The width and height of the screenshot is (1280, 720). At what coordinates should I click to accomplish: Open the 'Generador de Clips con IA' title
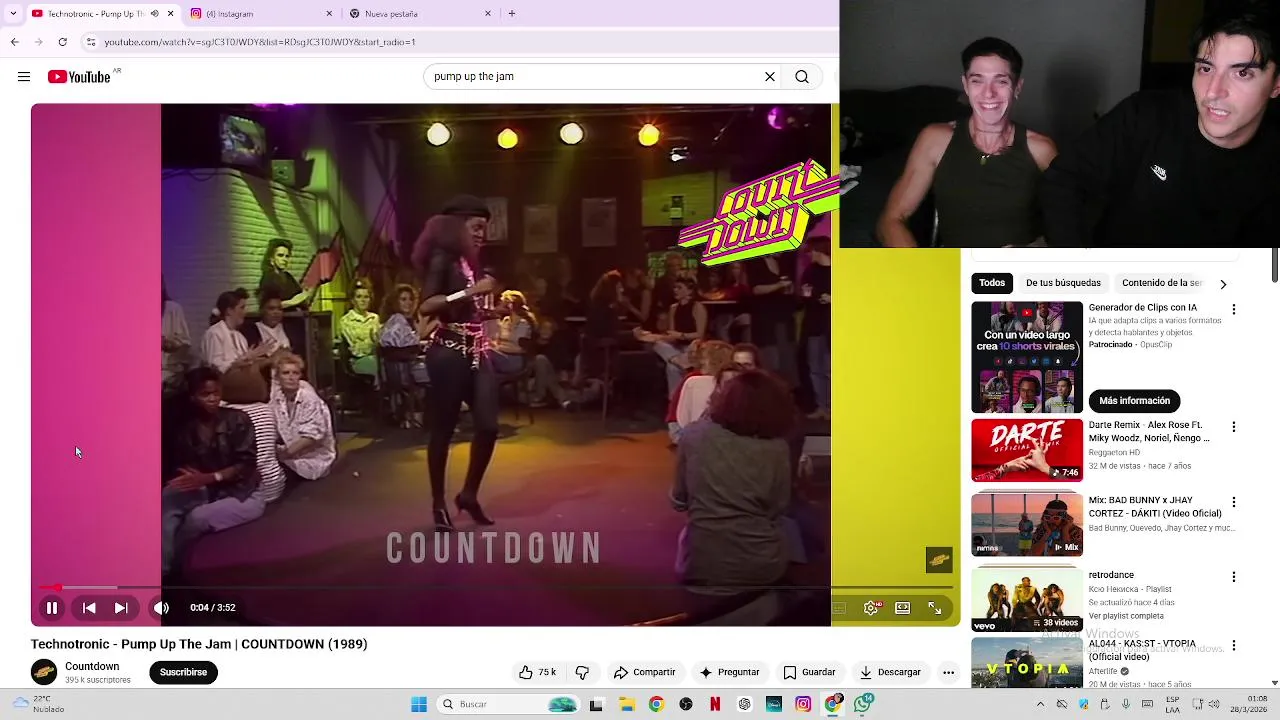click(x=1142, y=308)
